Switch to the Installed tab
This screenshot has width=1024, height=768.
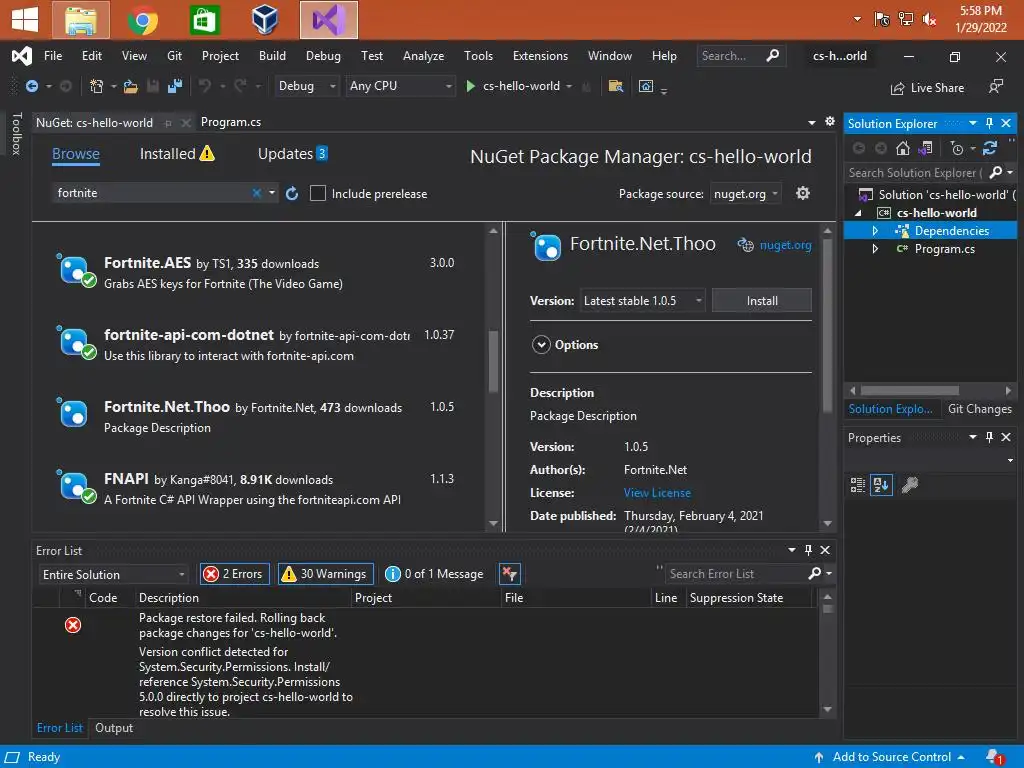point(177,154)
